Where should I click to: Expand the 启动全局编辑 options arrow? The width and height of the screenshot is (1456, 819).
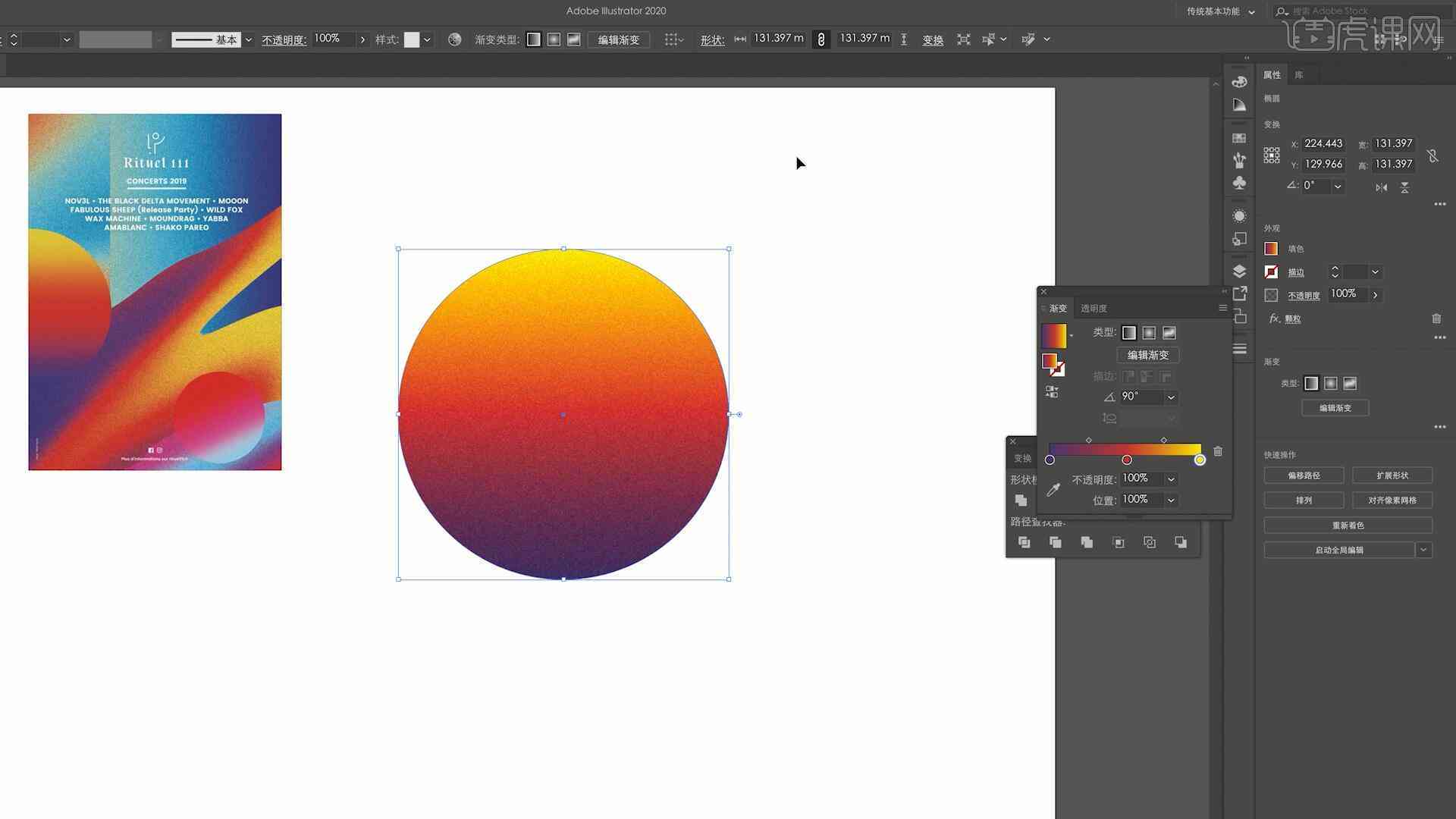coord(1423,550)
